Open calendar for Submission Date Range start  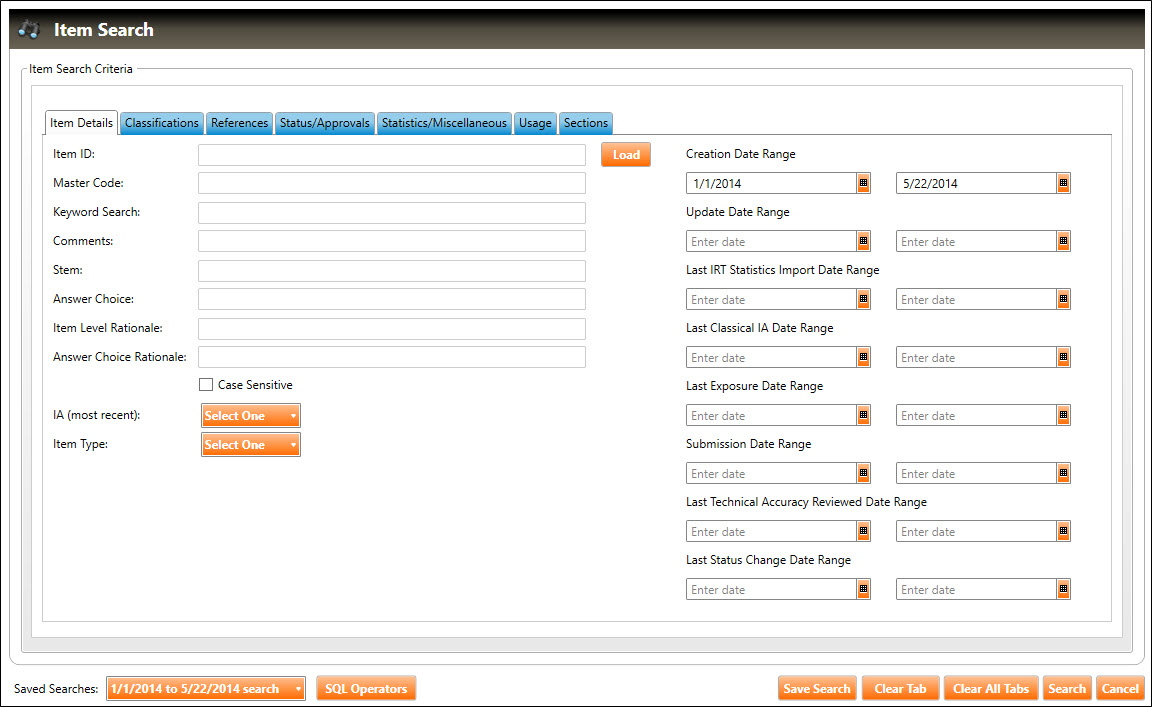coord(863,474)
